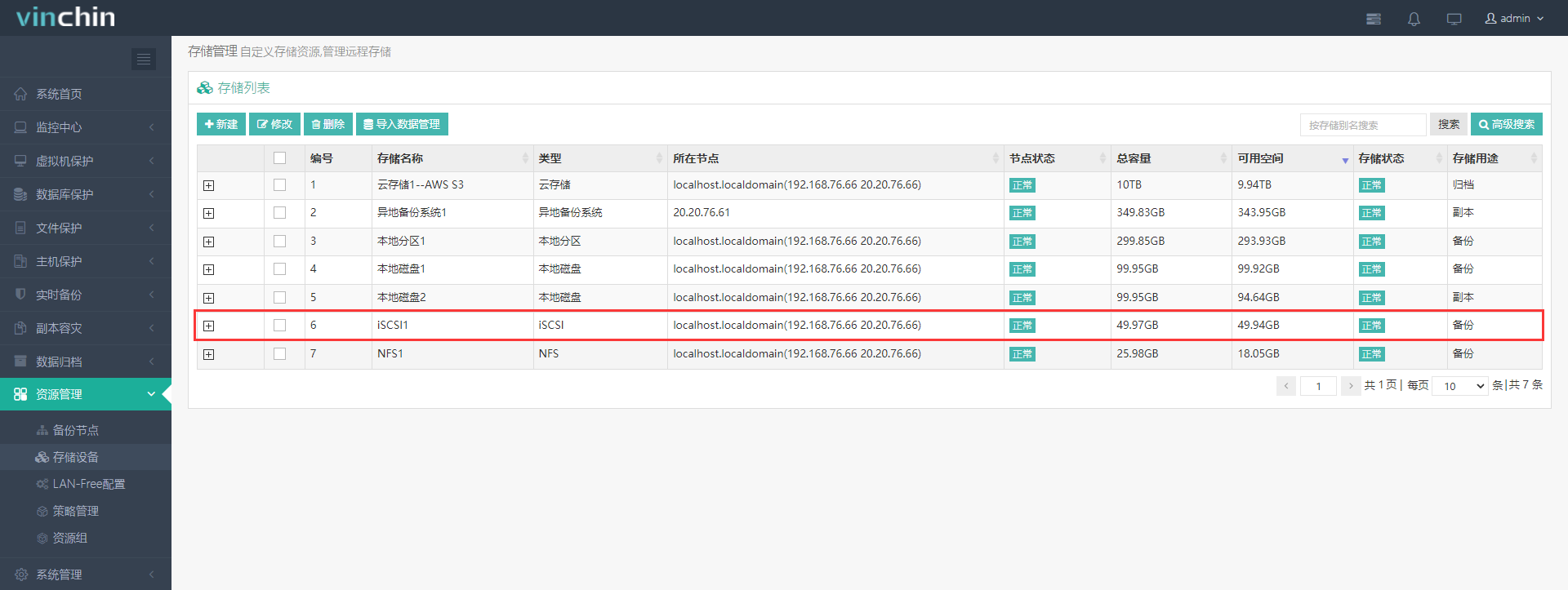Open the LAN-Free配置 submenu item
This screenshot has height=590, width=1568.
pos(86,484)
